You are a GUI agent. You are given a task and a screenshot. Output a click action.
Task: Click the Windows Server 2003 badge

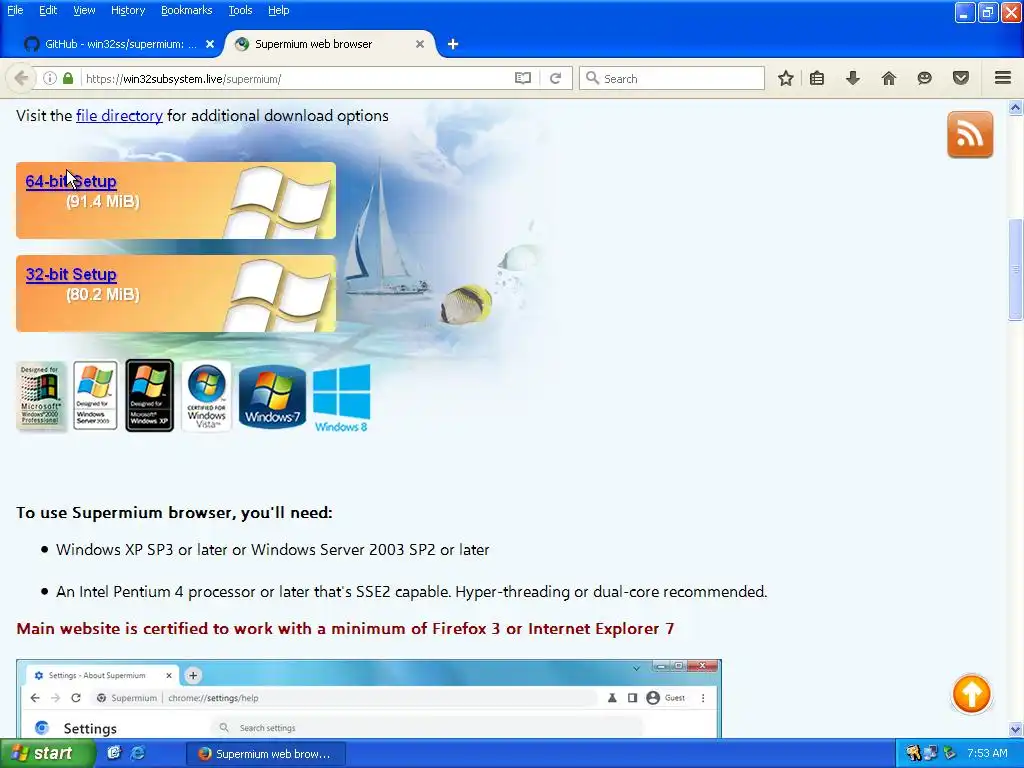(95, 396)
